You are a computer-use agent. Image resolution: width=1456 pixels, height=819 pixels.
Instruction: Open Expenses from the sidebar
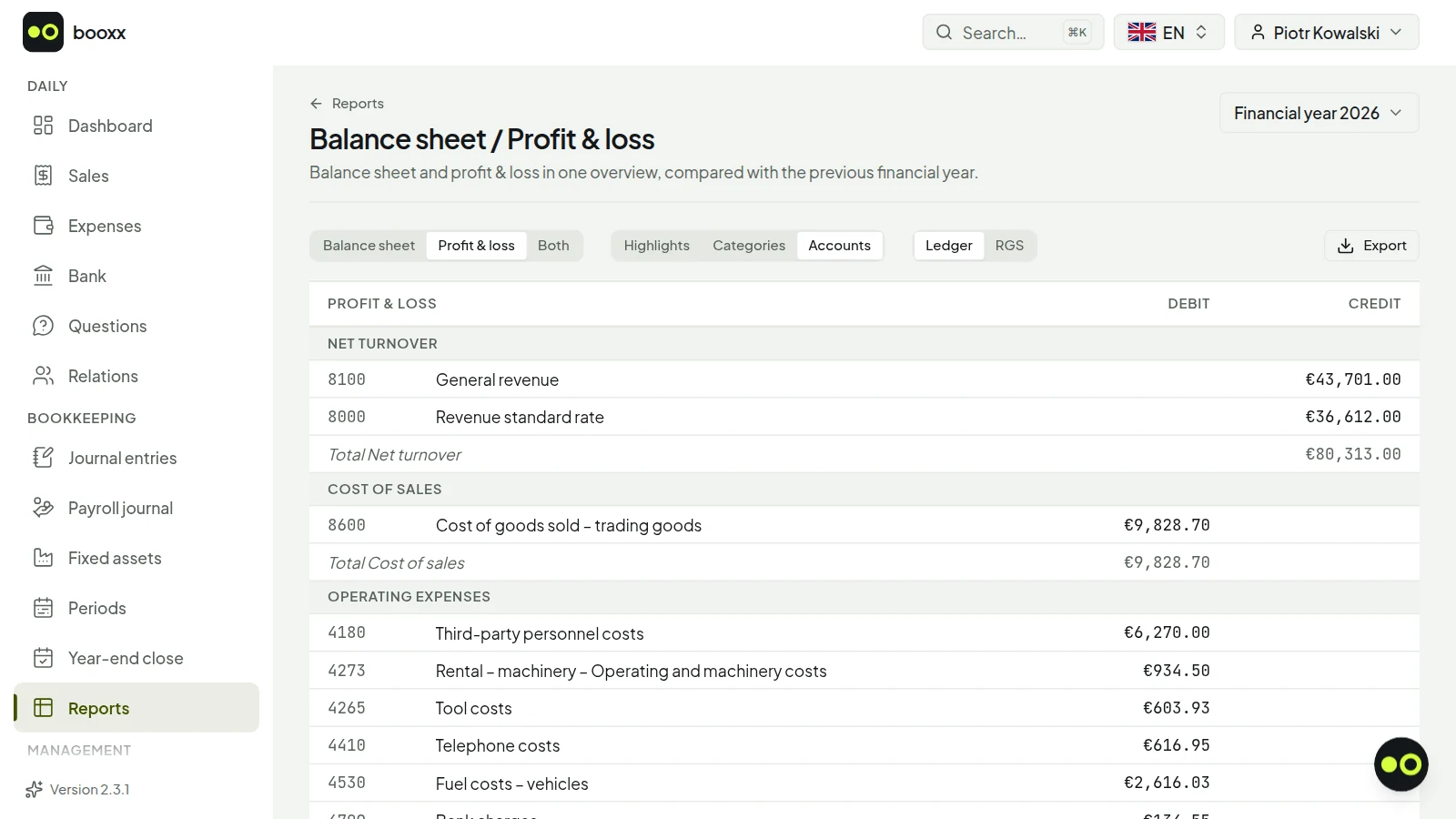tap(136, 226)
